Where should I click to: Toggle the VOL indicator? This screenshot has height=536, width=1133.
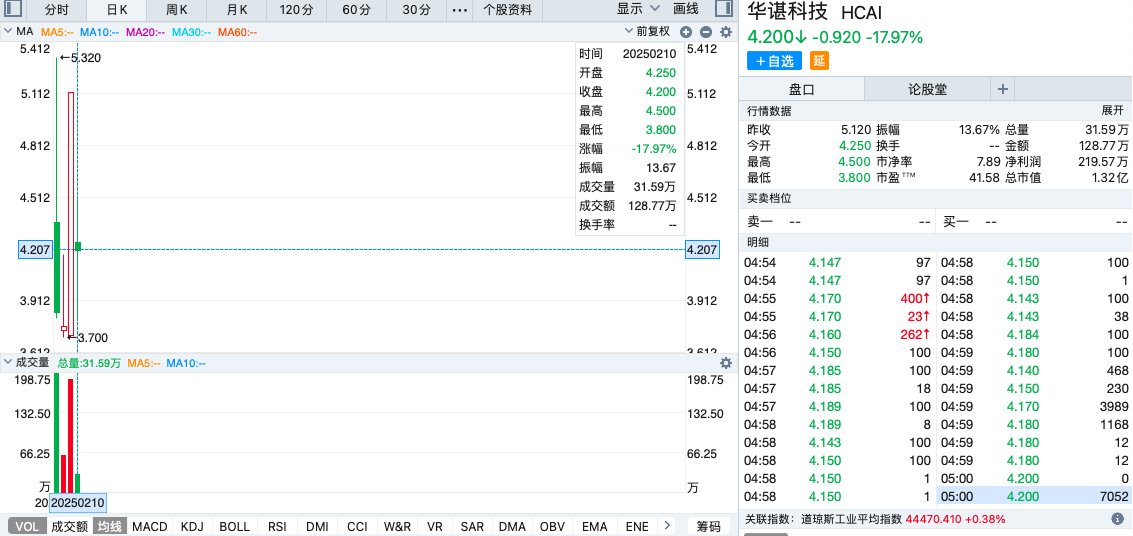click(27, 527)
